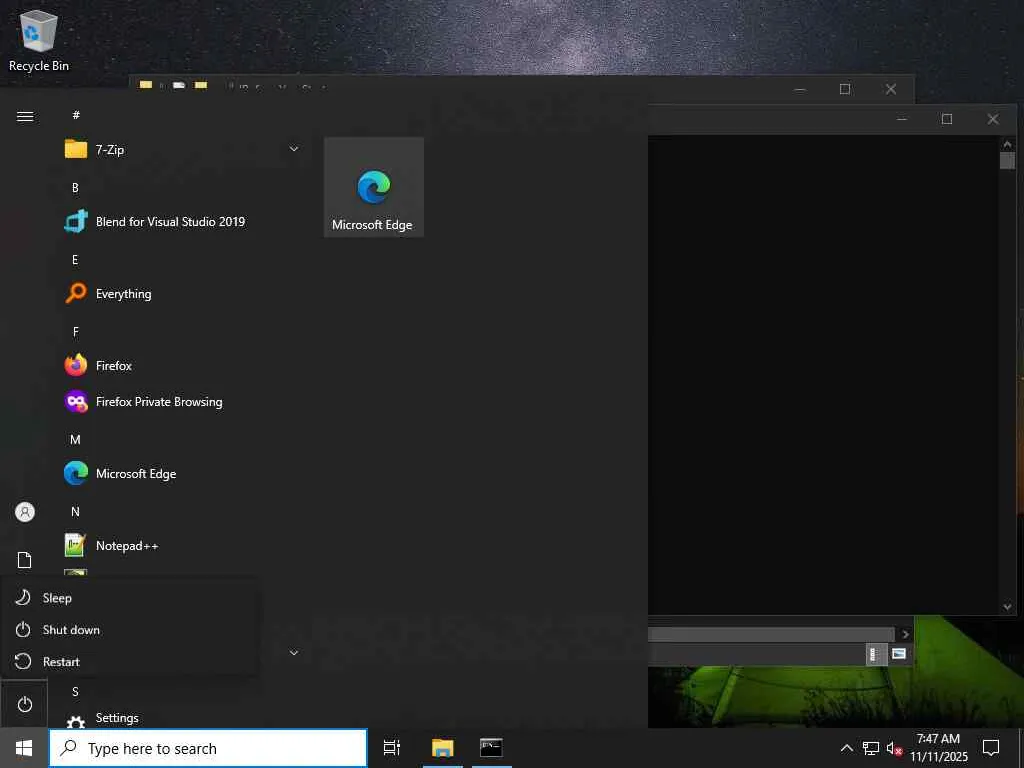The height and width of the screenshot is (768, 1024).
Task: Show hidden tray icons chevron
Action: pos(846,748)
